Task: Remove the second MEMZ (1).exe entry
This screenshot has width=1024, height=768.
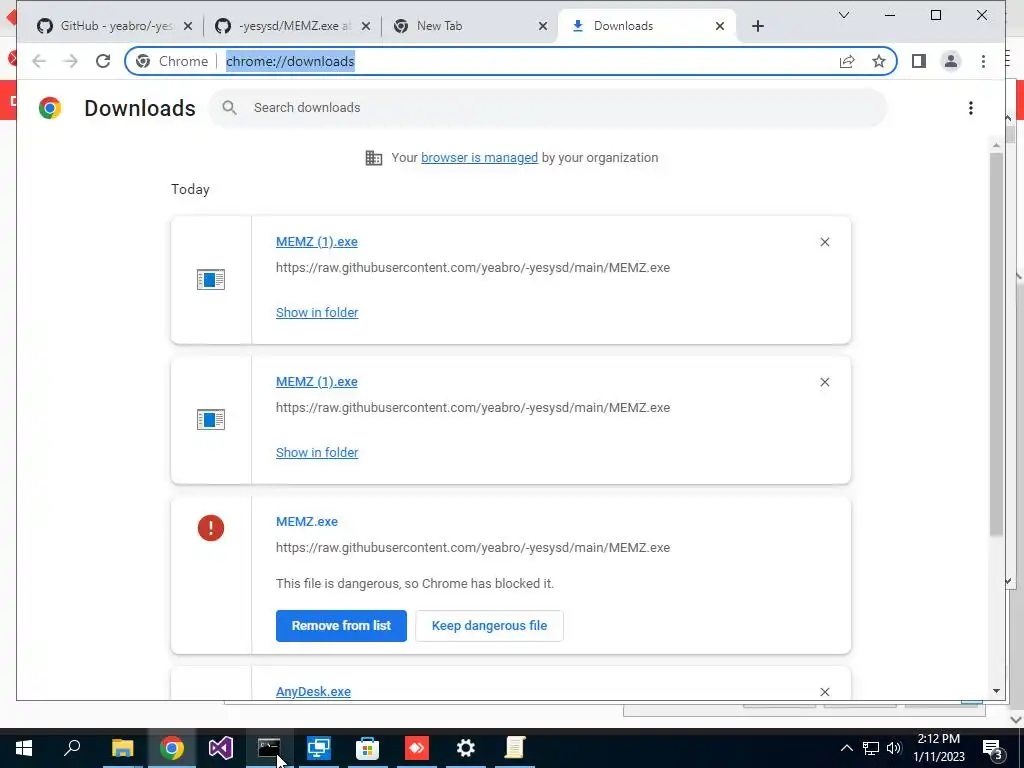Action: pos(825,382)
